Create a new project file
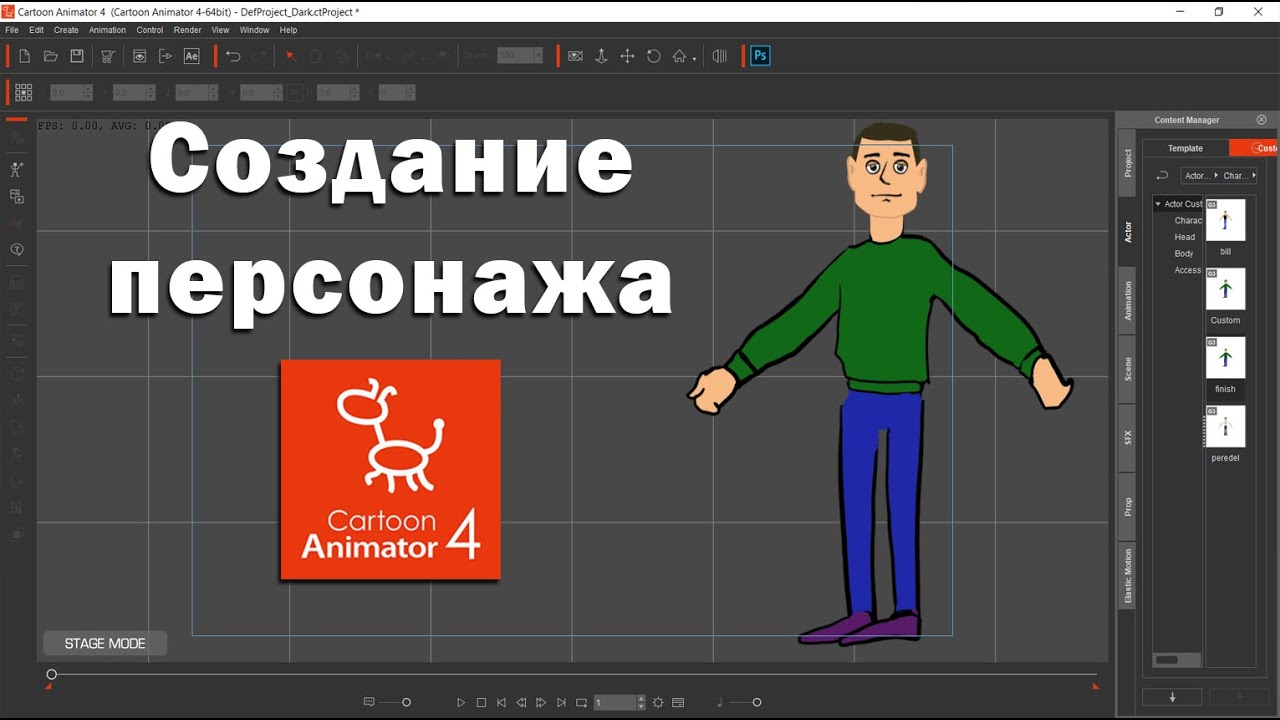 (x=25, y=56)
